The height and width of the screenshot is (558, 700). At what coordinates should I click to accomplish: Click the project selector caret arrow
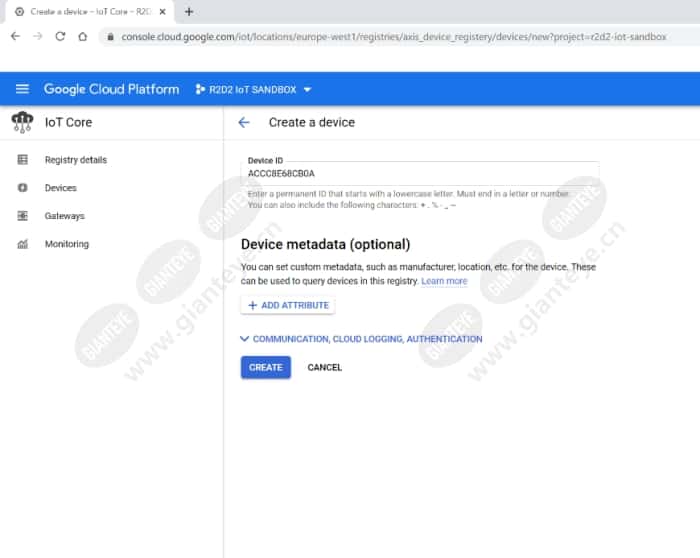pyautogui.click(x=307, y=90)
